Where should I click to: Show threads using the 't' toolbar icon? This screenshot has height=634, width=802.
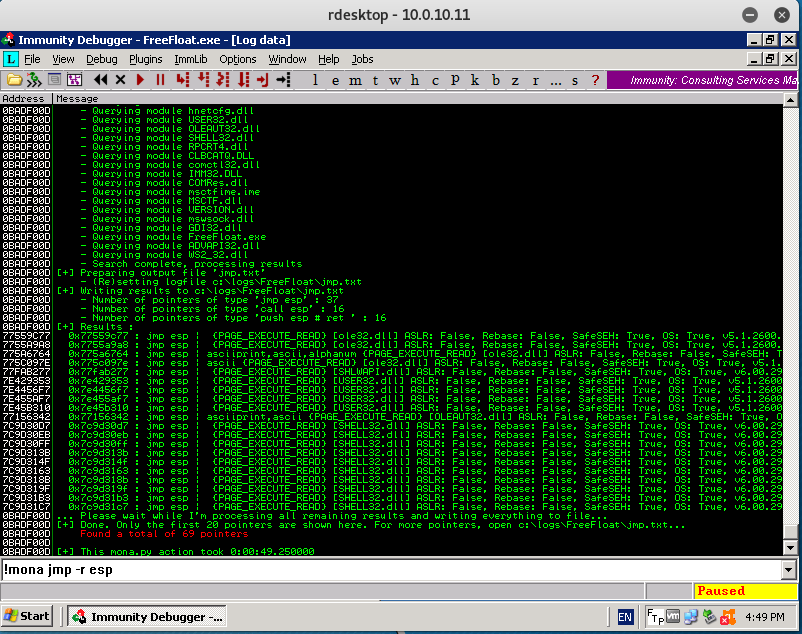(x=374, y=82)
